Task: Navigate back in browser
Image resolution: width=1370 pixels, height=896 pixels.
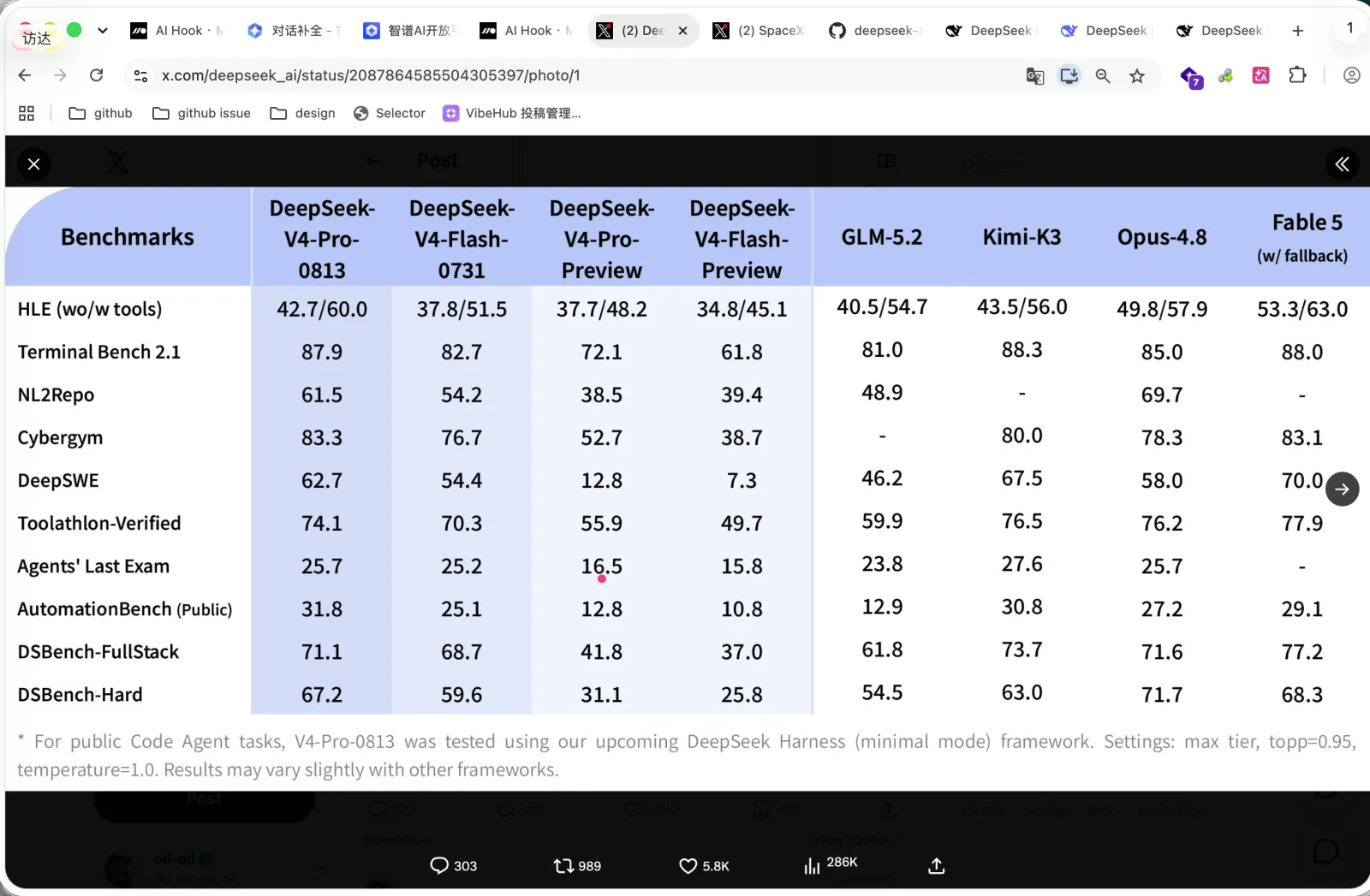Action: point(25,75)
